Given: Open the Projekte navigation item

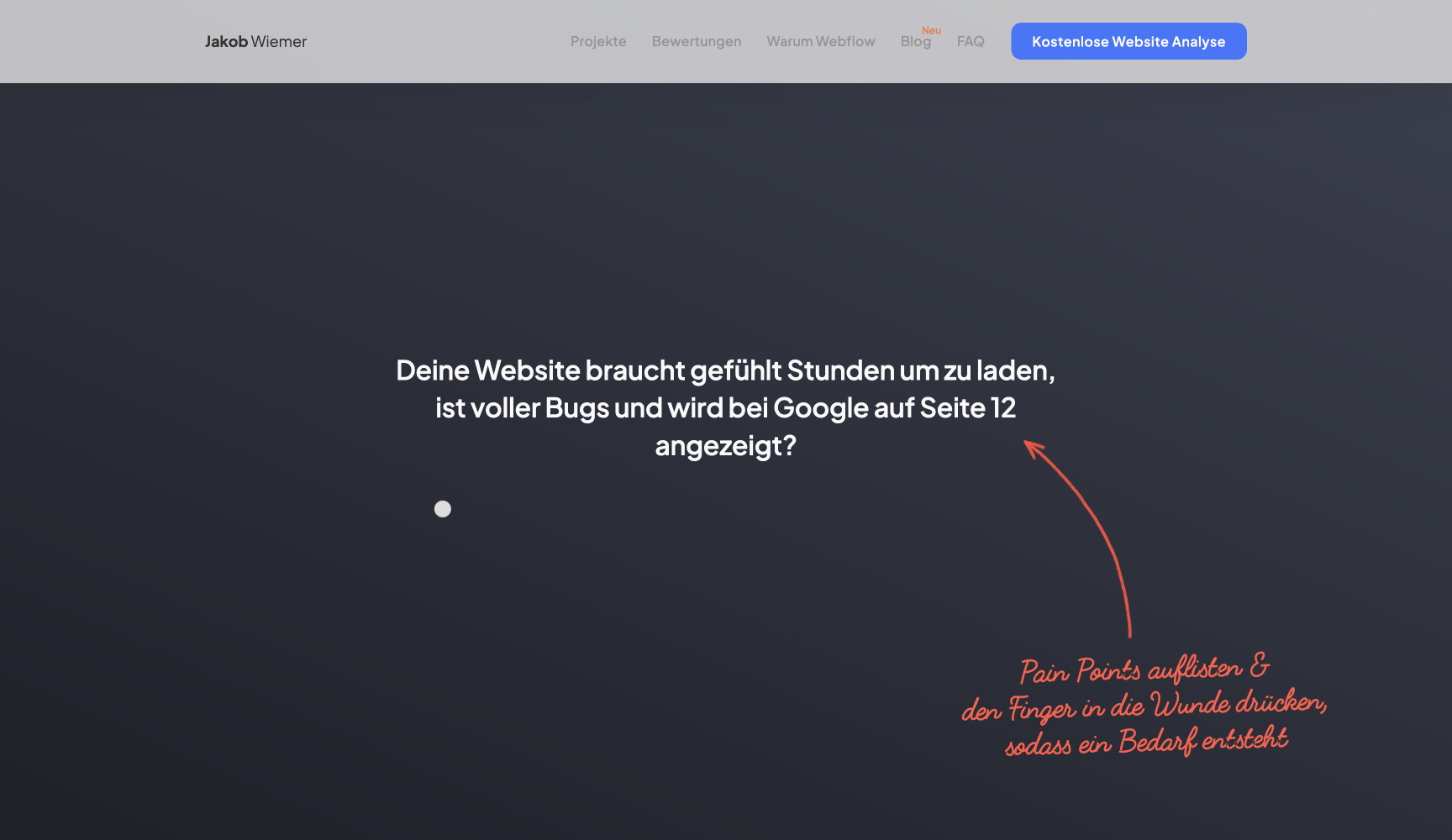Looking at the screenshot, I should 598,40.
